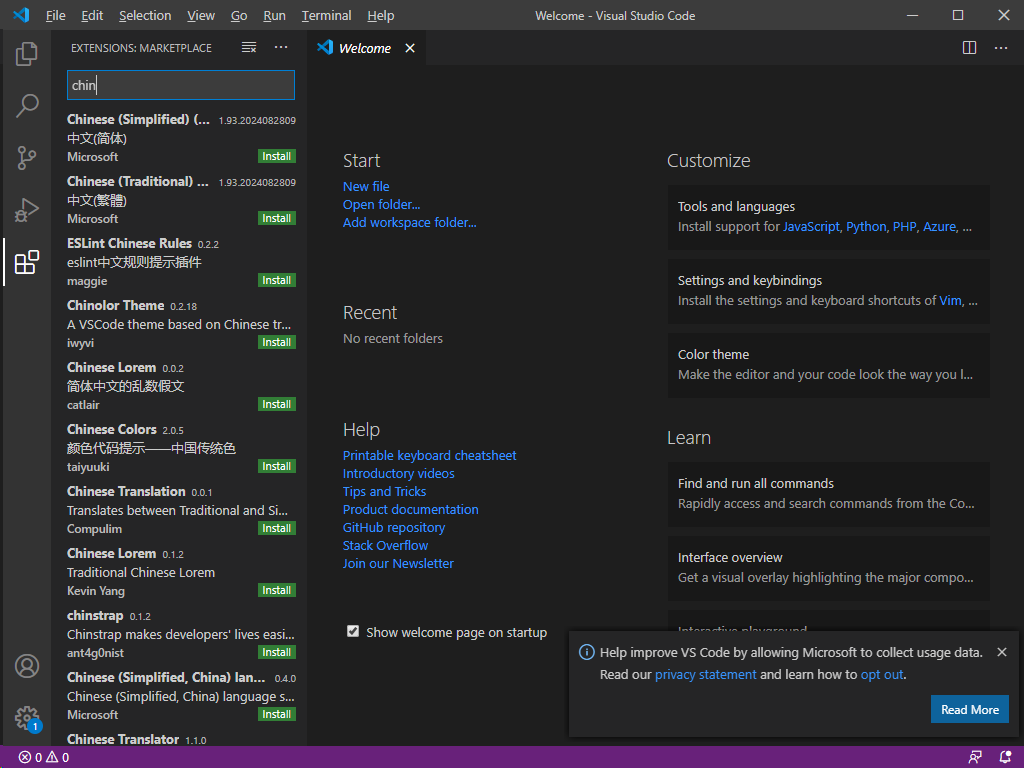Open the feedback icon in status bar

[x=975, y=758]
